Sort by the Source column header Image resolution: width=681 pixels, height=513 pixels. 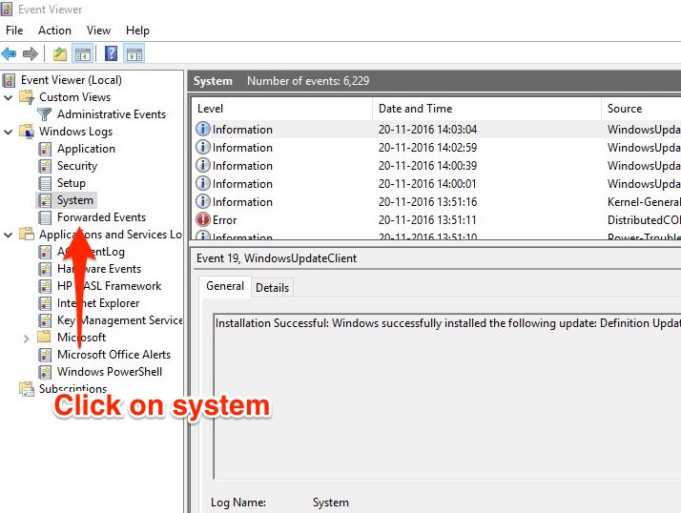pos(641,109)
